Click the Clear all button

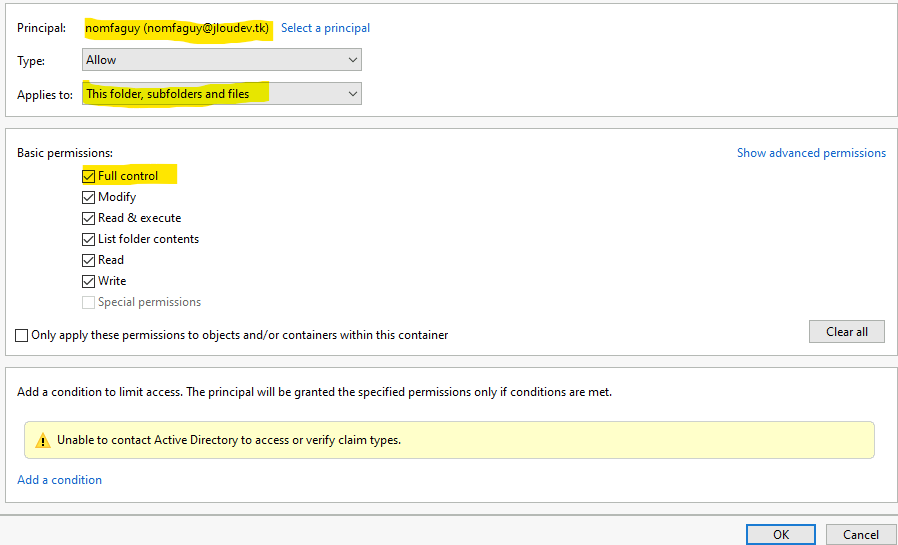(x=846, y=331)
